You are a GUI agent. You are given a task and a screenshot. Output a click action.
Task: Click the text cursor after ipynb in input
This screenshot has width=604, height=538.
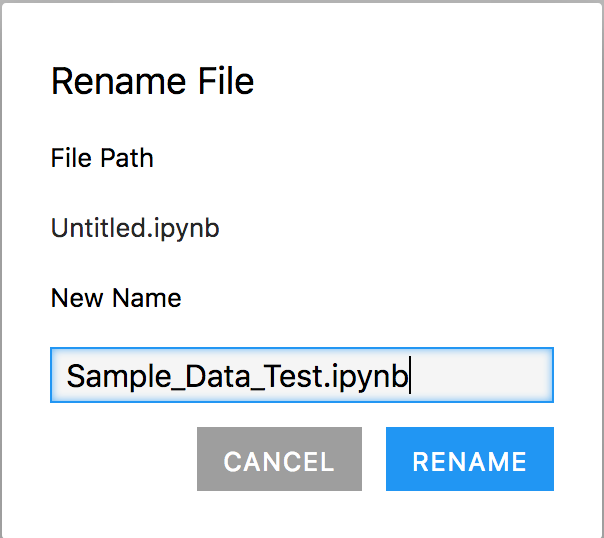410,375
